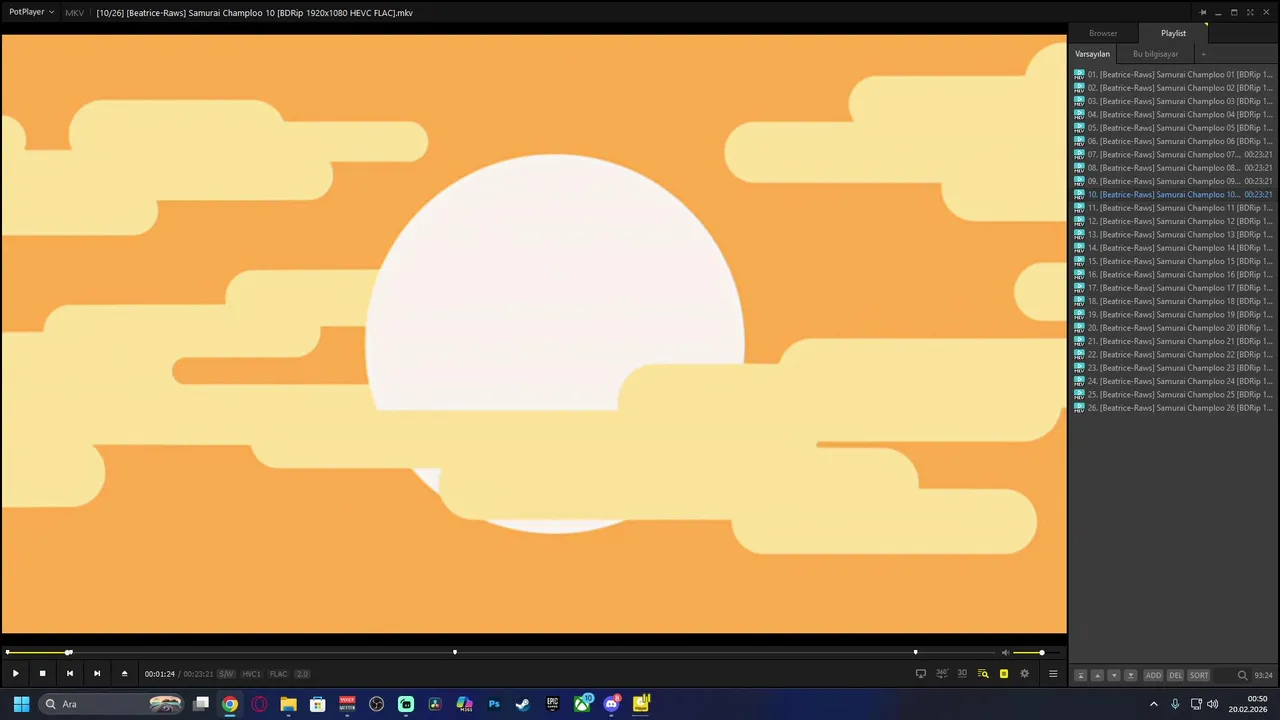
Task: Select Samurai Champloo 05 in playlist
Action: [1173, 128]
